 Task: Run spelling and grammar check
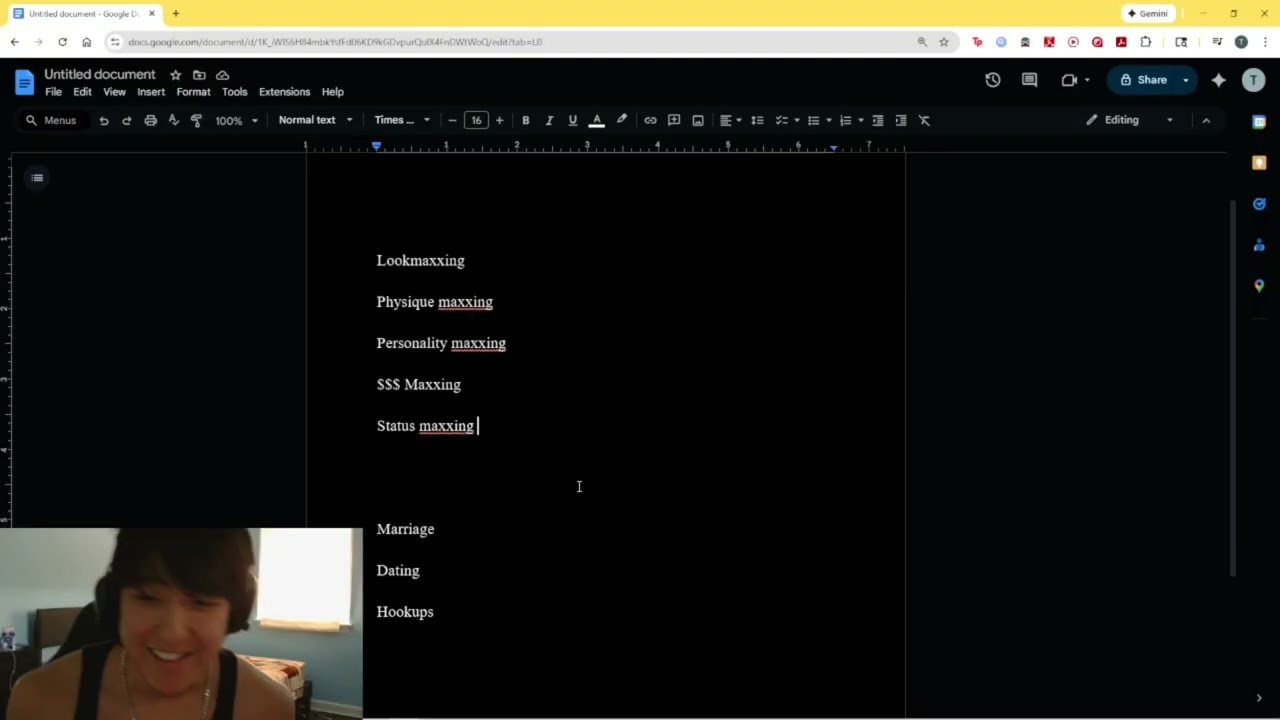173,120
